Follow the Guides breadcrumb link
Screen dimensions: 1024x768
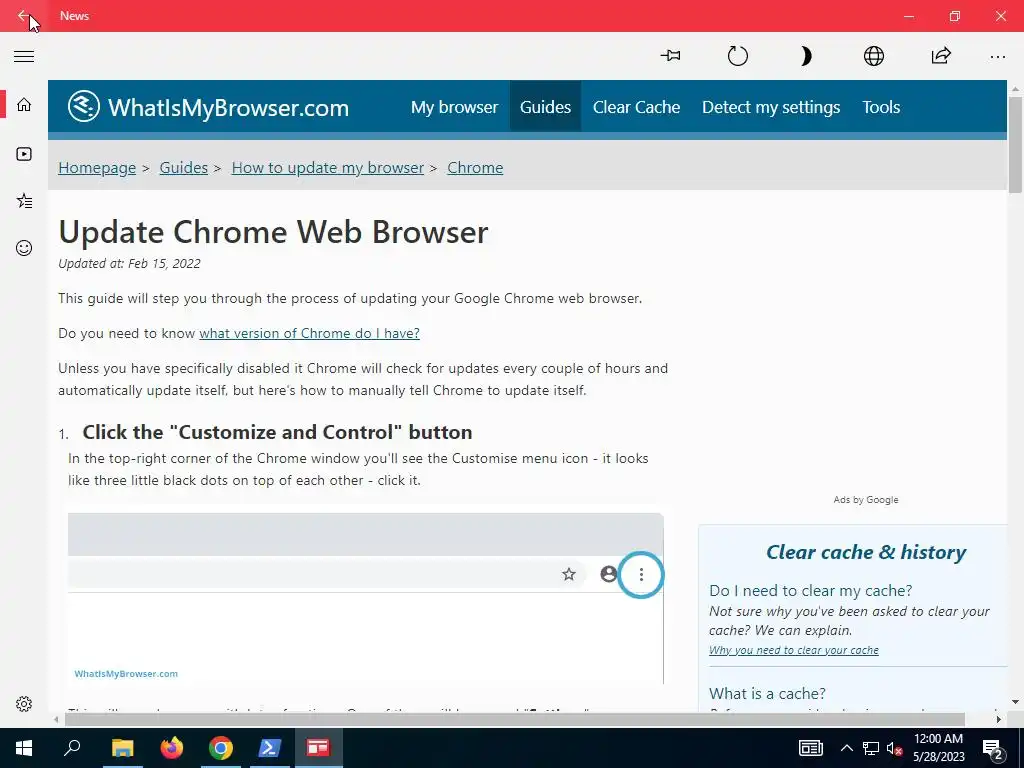[184, 168]
